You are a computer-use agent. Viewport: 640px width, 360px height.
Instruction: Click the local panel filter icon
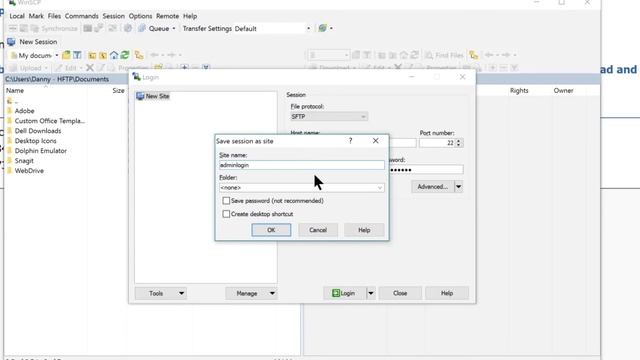tap(77, 55)
